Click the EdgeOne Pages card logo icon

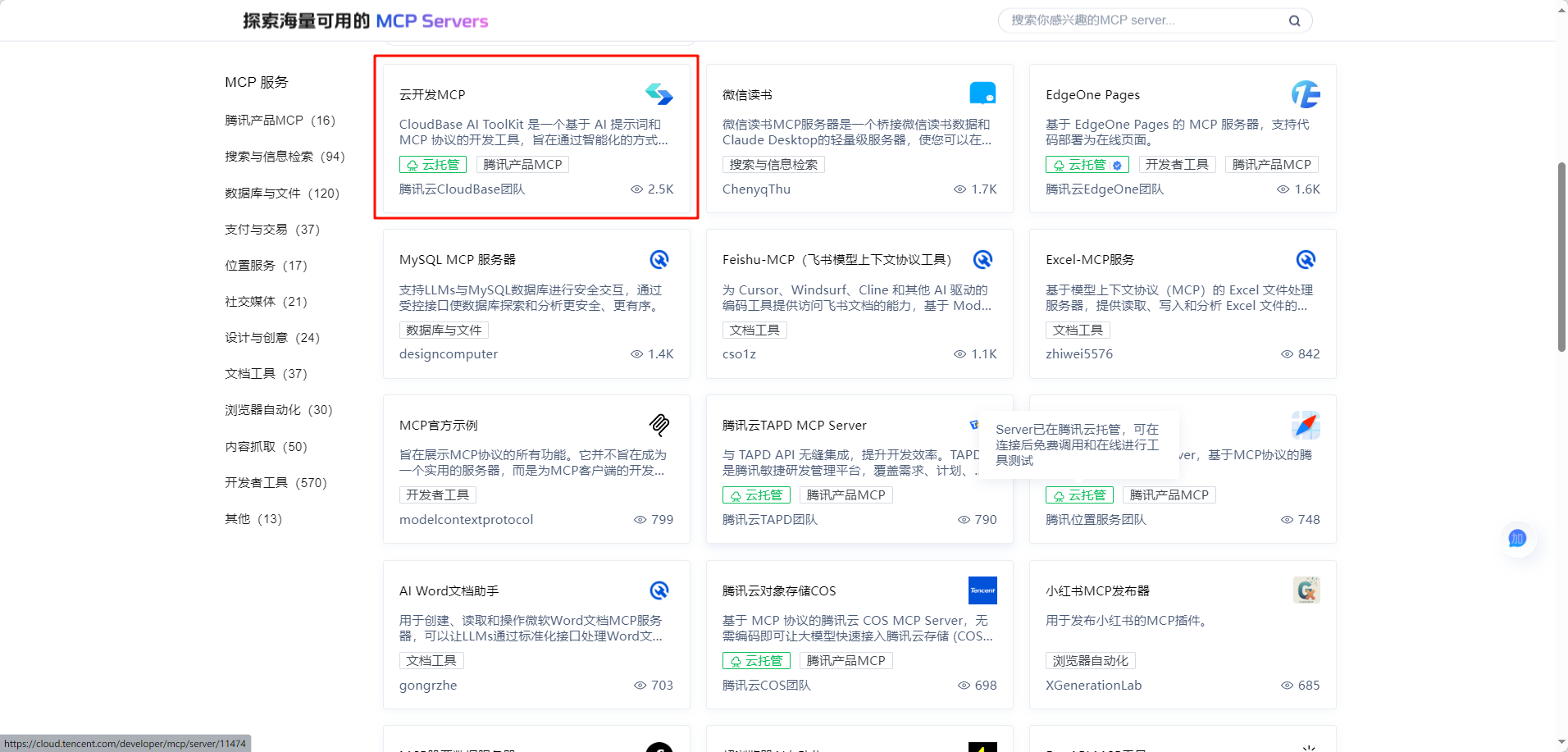(1306, 94)
